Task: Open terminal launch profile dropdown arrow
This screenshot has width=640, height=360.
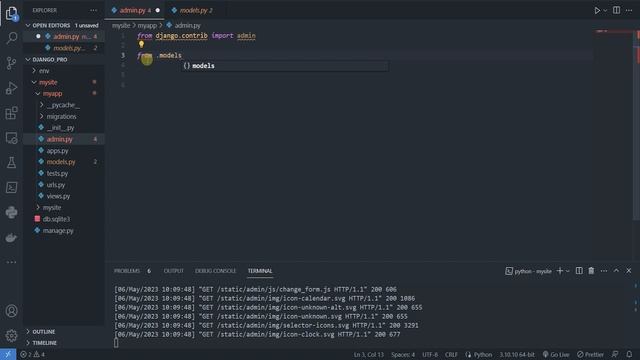Action: 567,271
